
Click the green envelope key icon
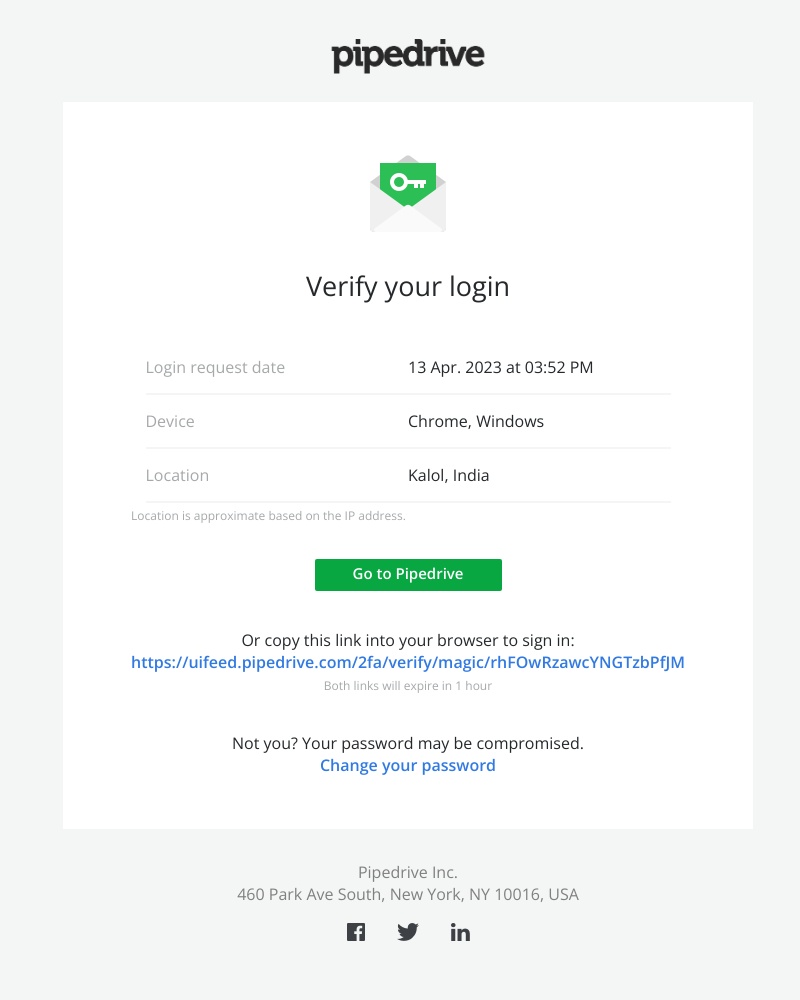click(407, 193)
